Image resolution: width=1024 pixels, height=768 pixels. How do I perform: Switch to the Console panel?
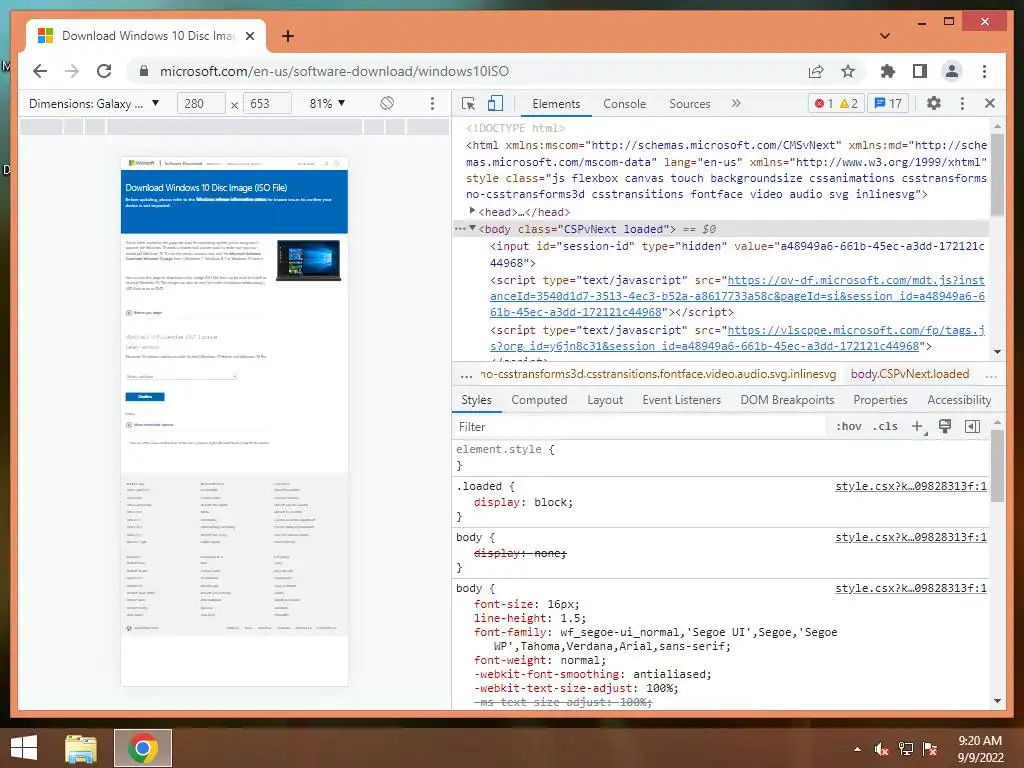click(x=624, y=104)
